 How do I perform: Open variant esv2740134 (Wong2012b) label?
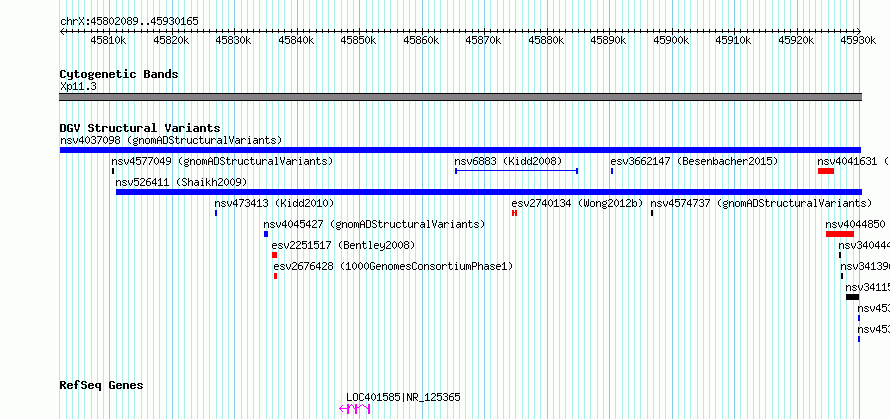coord(577,203)
